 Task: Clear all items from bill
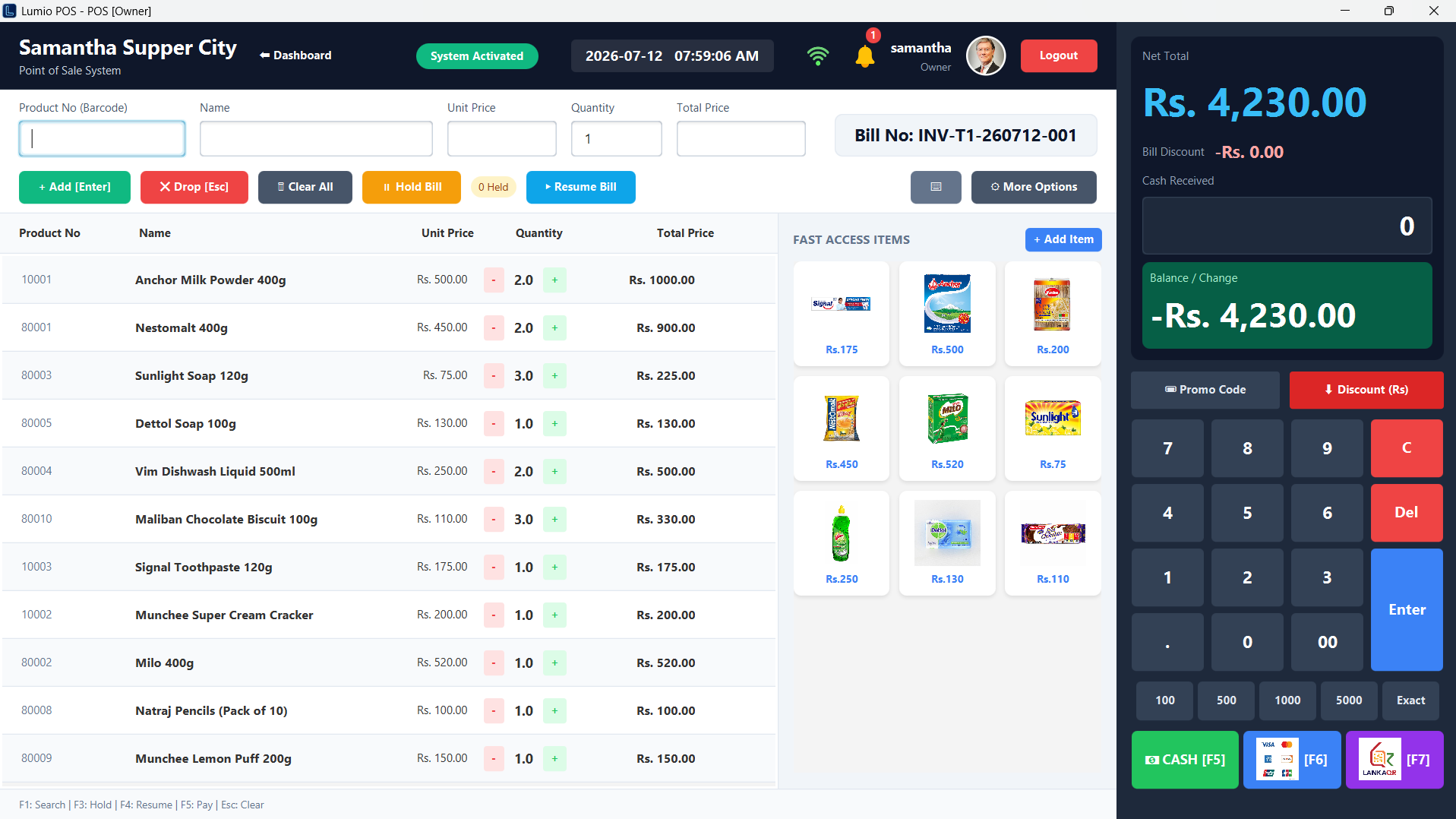pyautogui.click(x=305, y=187)
